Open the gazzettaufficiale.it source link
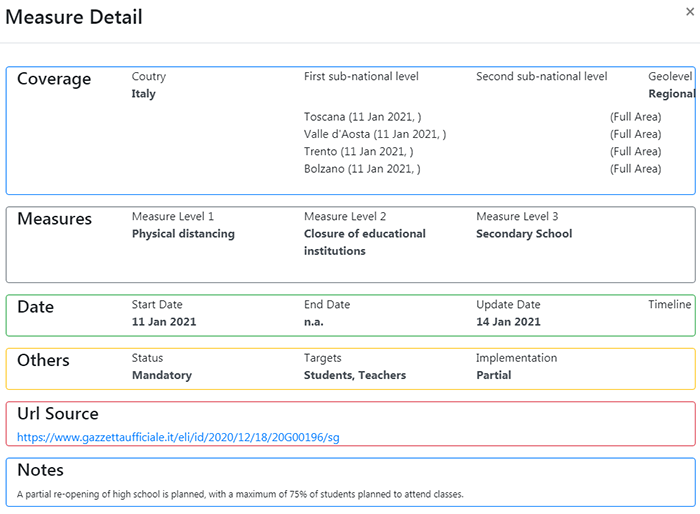The image size is (700, 514). coord(178,437)
